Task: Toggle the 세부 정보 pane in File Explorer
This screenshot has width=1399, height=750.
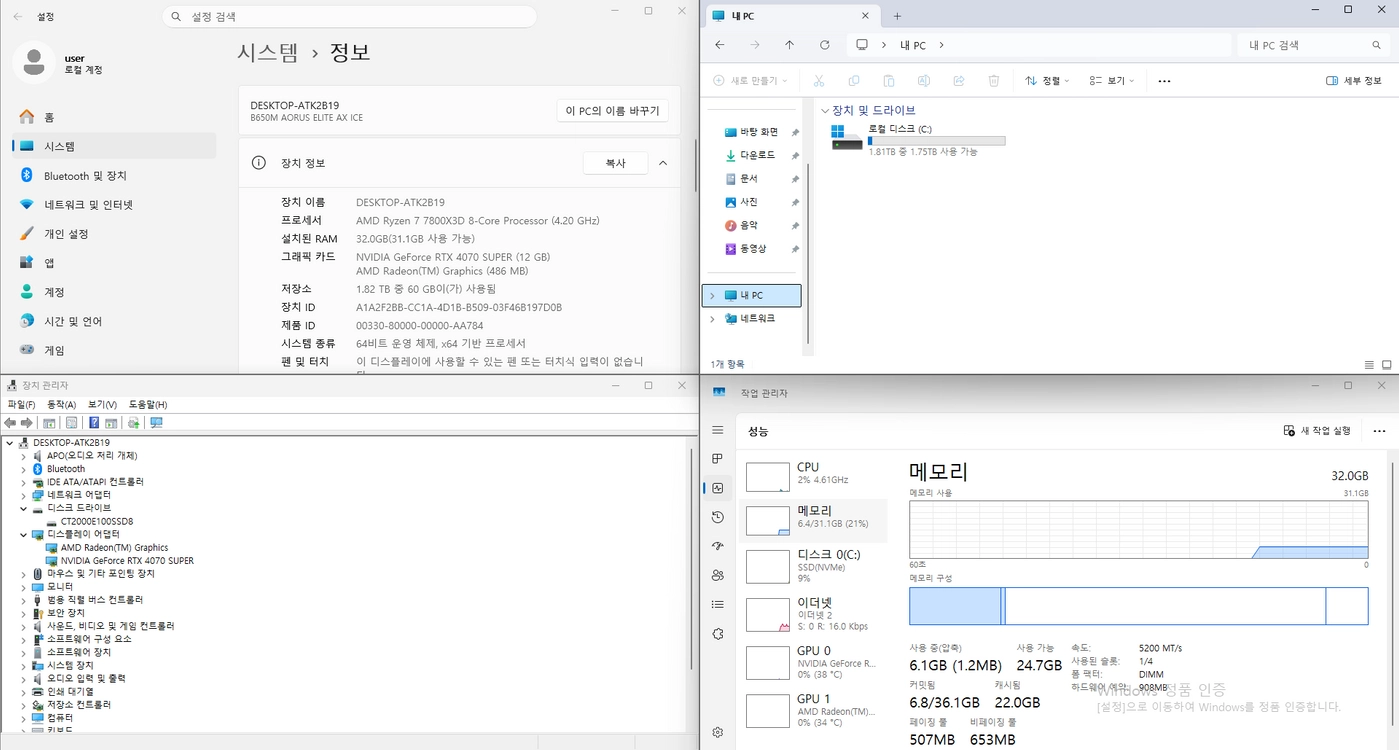Action: [1353, 81]
